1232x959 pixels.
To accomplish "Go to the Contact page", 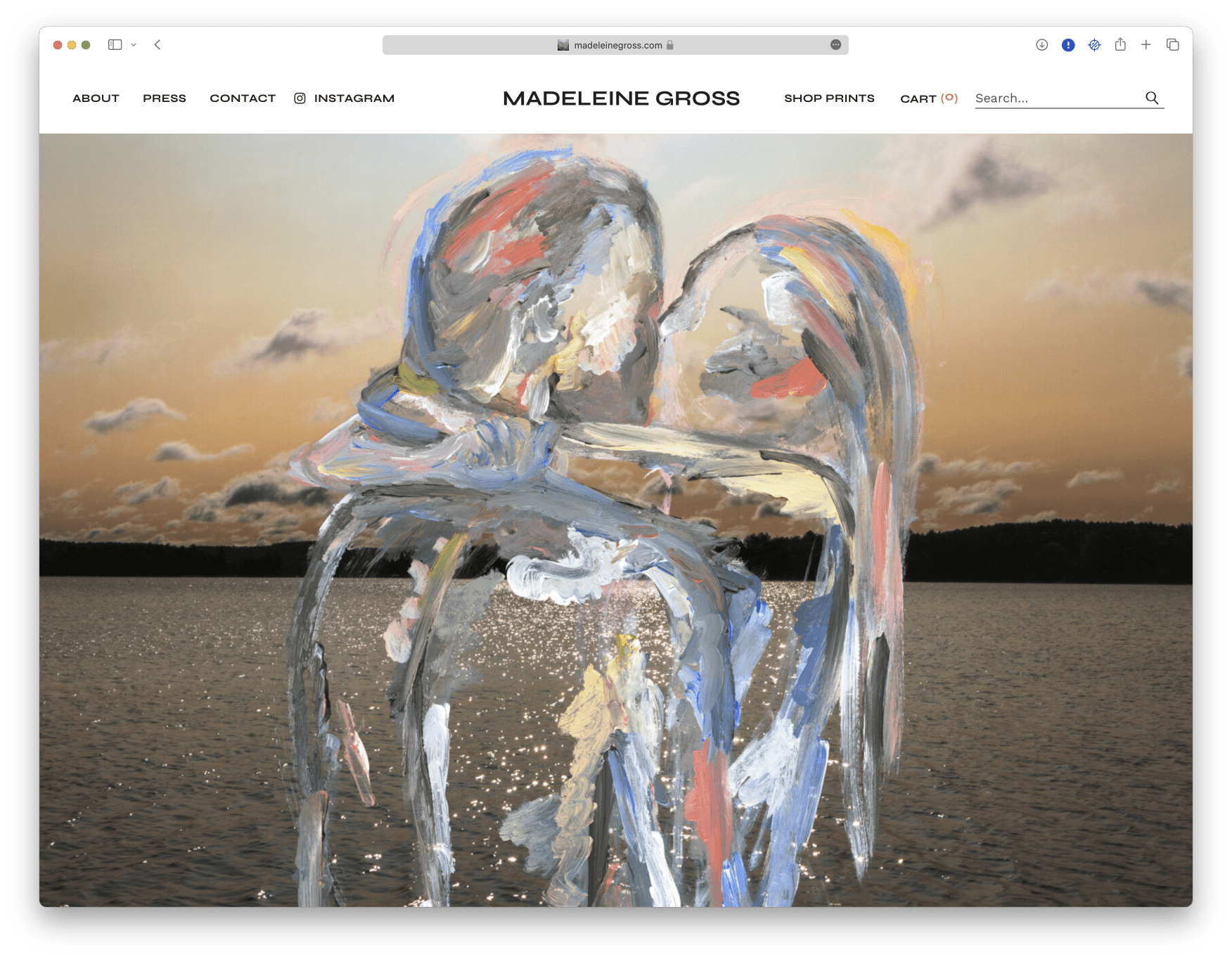I will pos(243,98).
